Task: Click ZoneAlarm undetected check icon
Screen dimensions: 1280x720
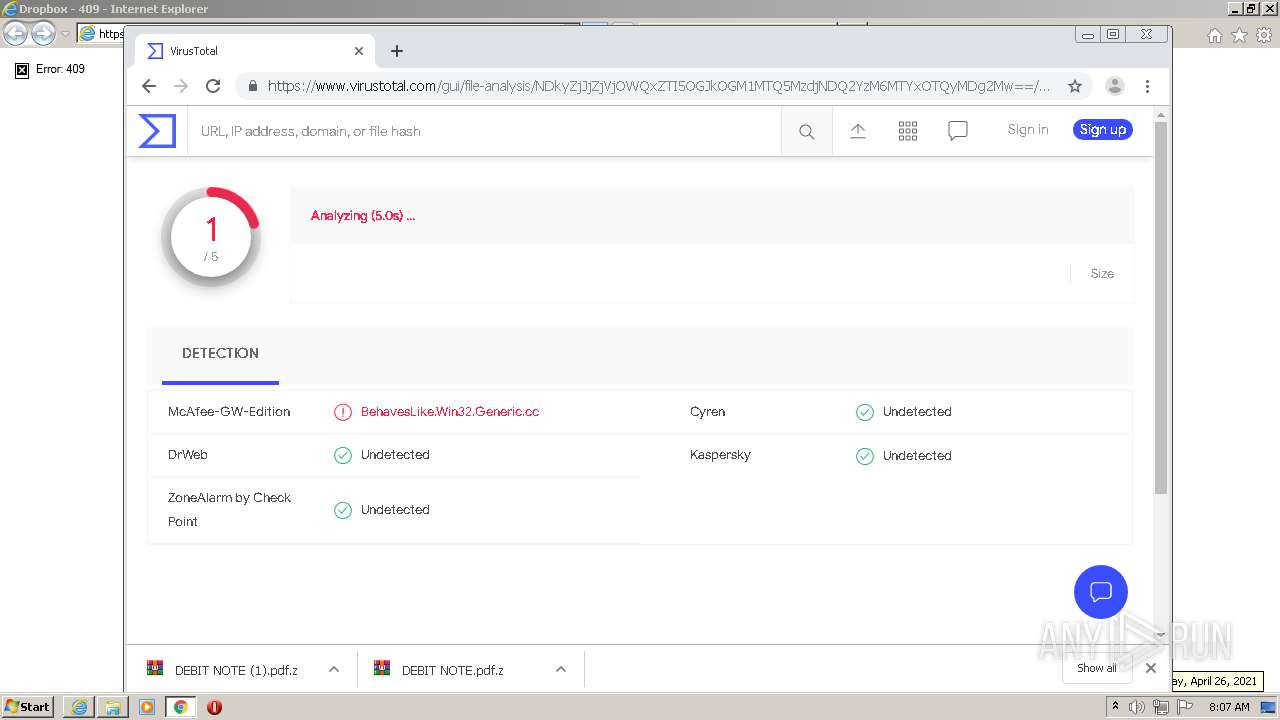Action: 343,510
